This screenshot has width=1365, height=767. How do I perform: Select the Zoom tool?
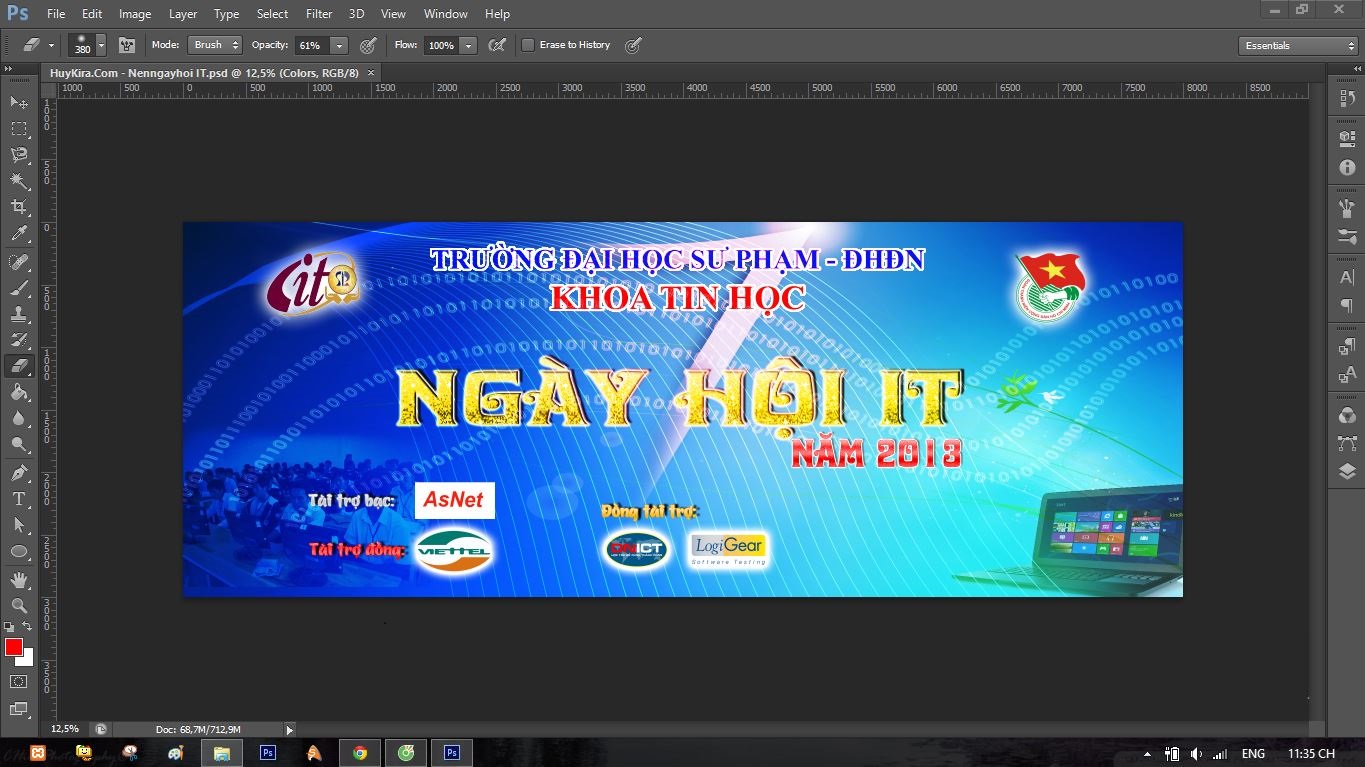tap(19, 606)
